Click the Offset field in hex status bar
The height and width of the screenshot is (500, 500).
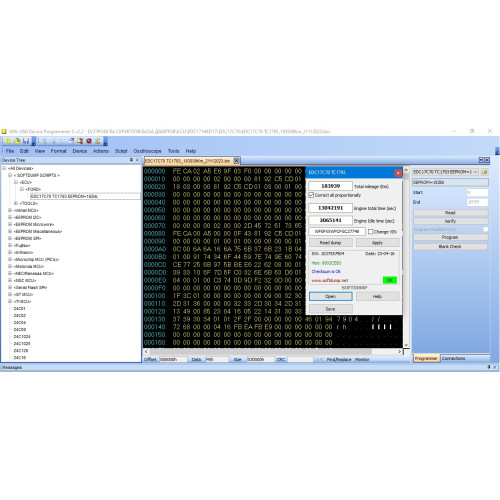(x=173, y=360)
